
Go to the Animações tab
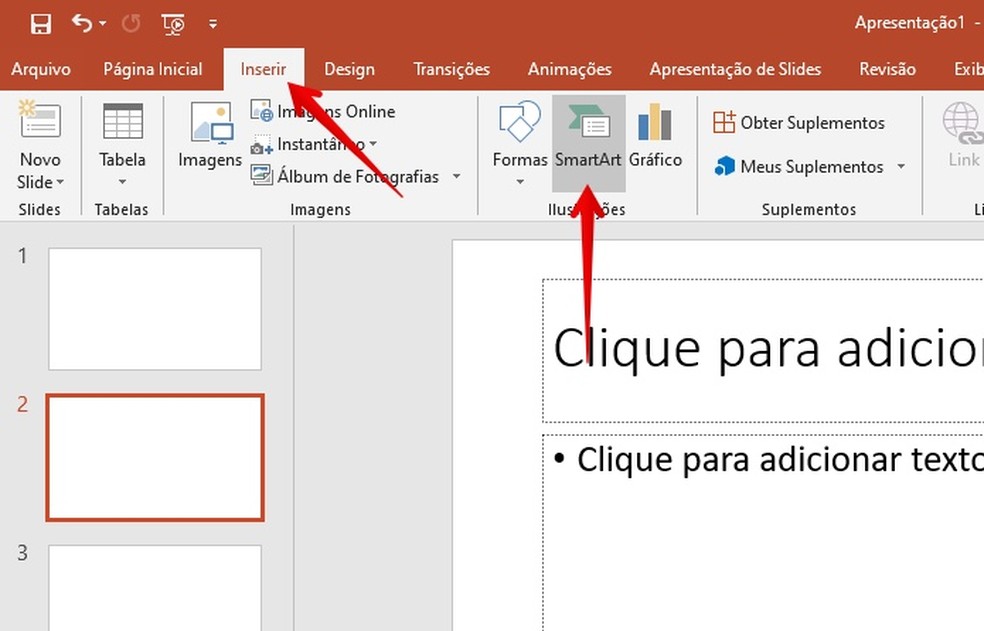click(569, 69)
